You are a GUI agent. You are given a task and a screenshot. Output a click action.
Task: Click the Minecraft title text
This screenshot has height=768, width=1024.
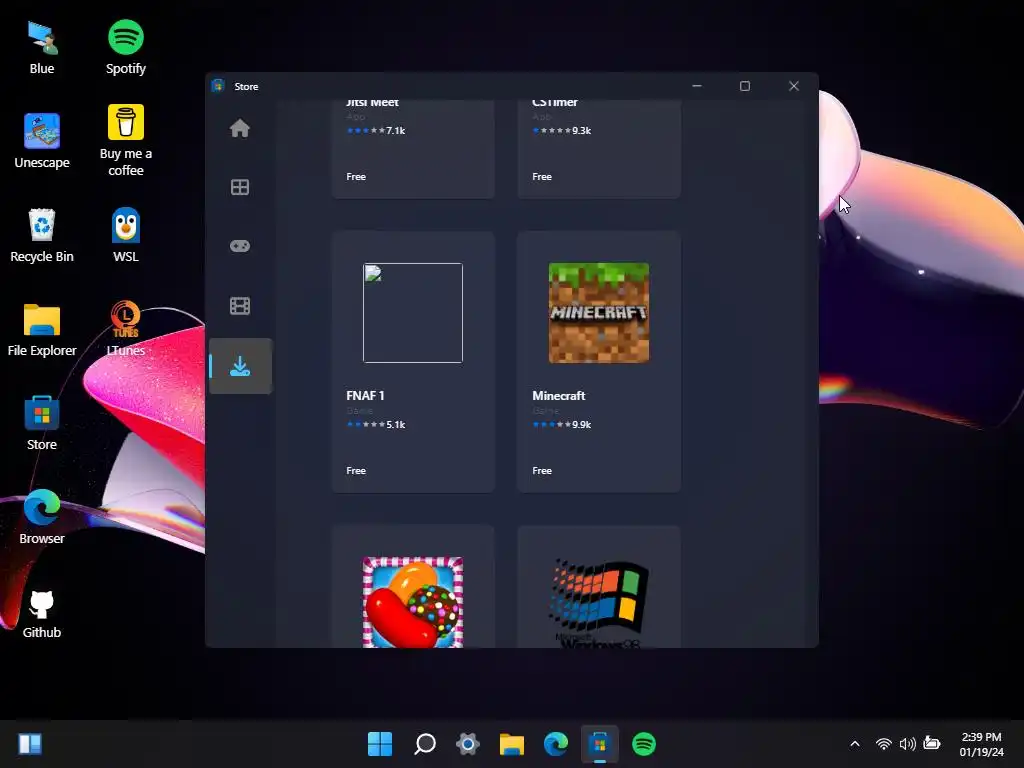coord(558,396)
